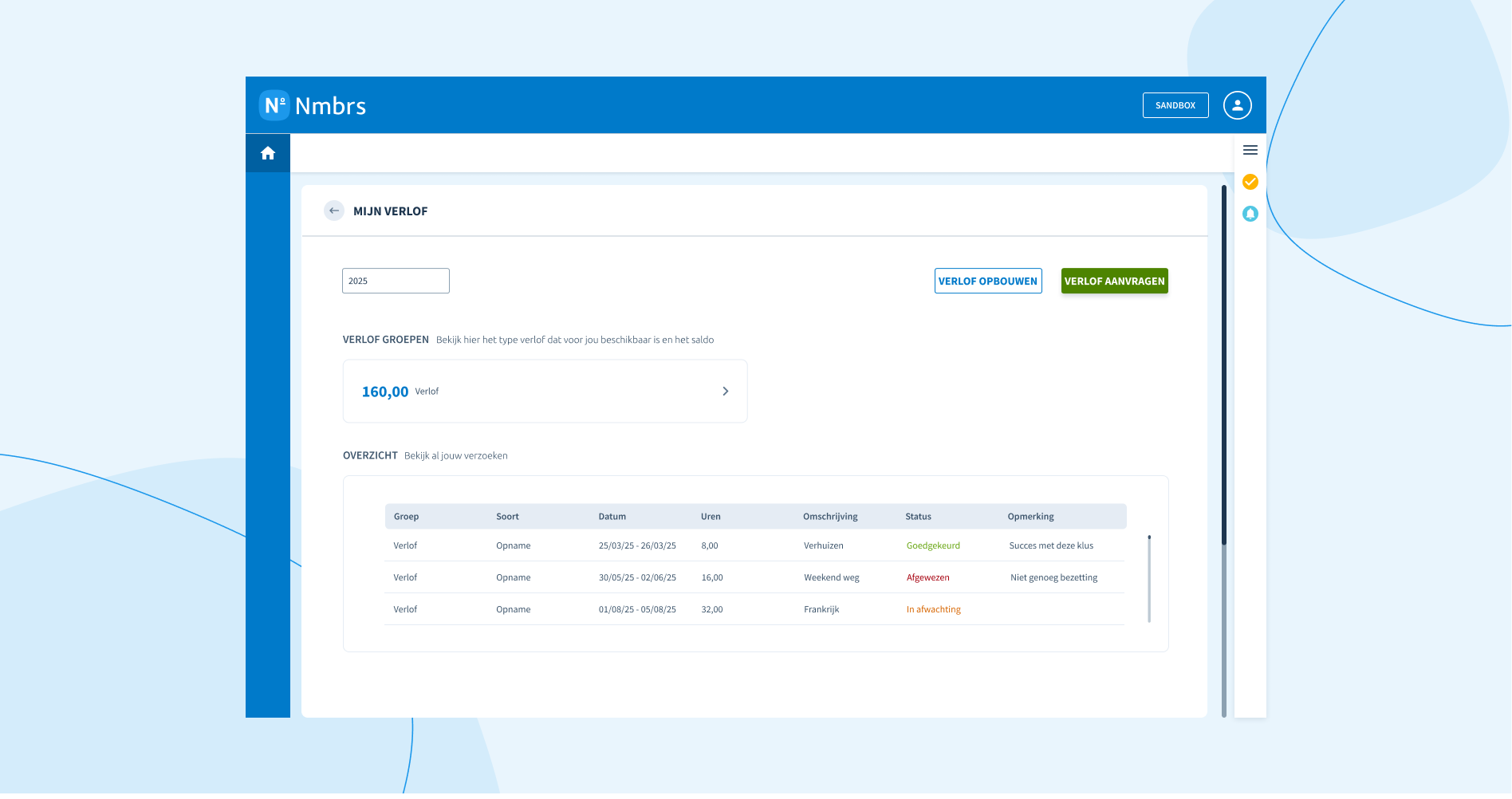1512x799 pixels.
Task: Open the hamburger menu in right sidebar
Action: pos(1250,150)
